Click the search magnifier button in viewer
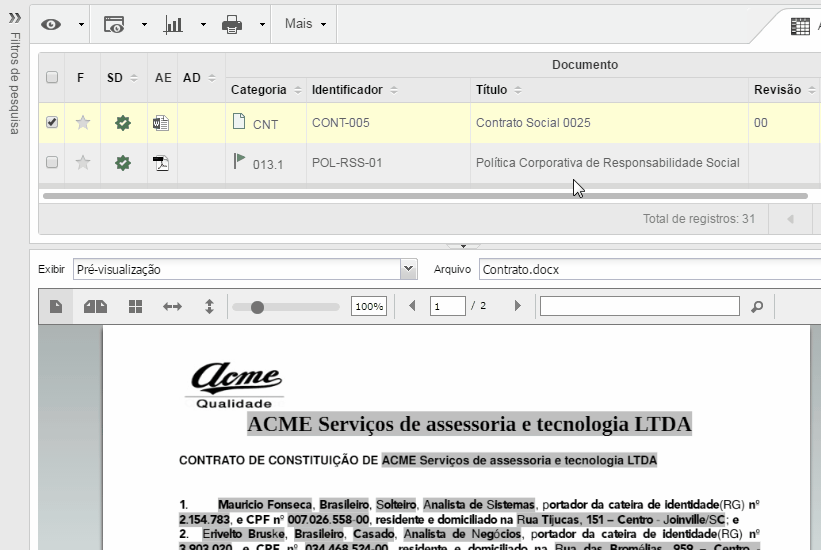The height and width of the screenshot is (550, 821). (757, 306)
